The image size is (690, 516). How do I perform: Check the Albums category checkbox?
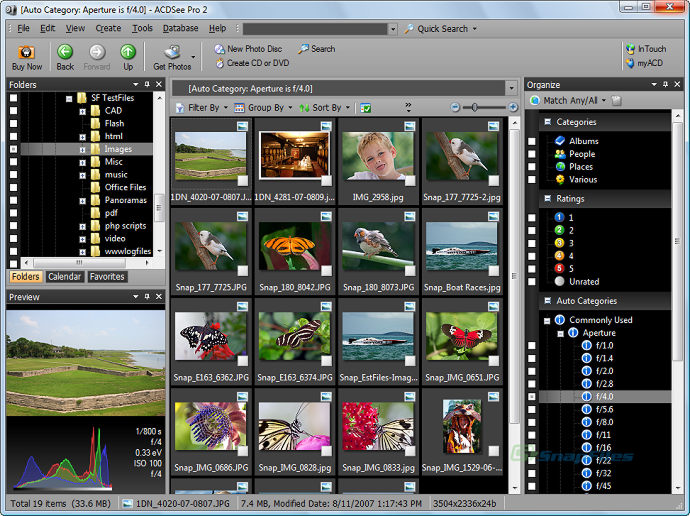533,141
